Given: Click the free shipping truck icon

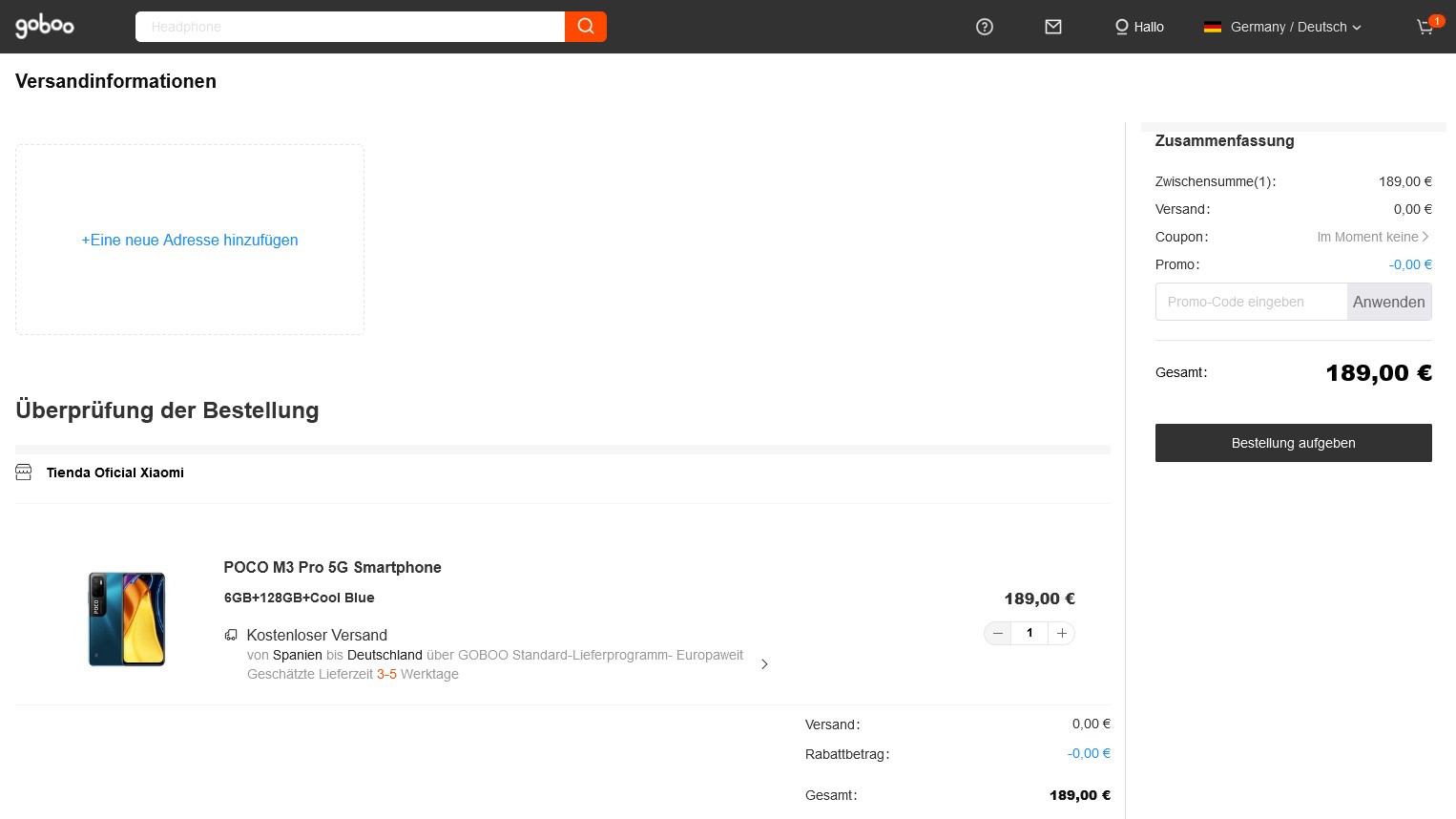Looking at the screenshot, I should pos(231,635).
